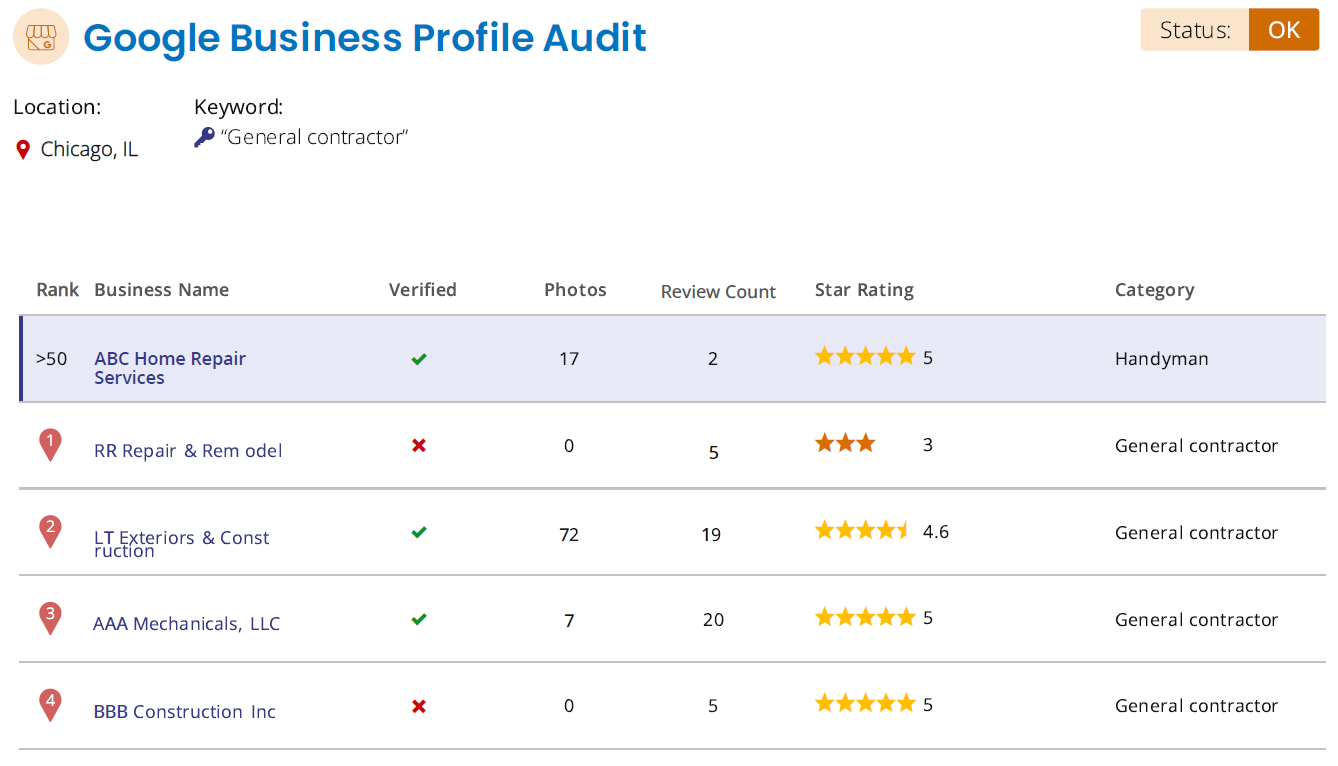Click green verified checkmark for LT Exteriors

tap(419, 533)
